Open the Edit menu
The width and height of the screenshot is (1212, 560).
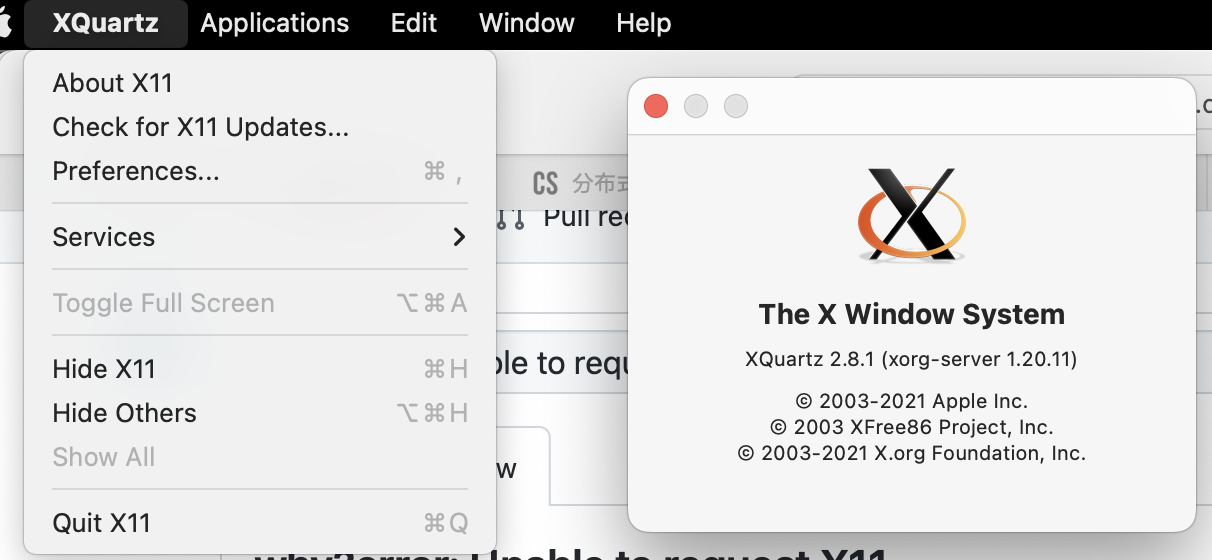pyautogui.click(x=414, y=23)
